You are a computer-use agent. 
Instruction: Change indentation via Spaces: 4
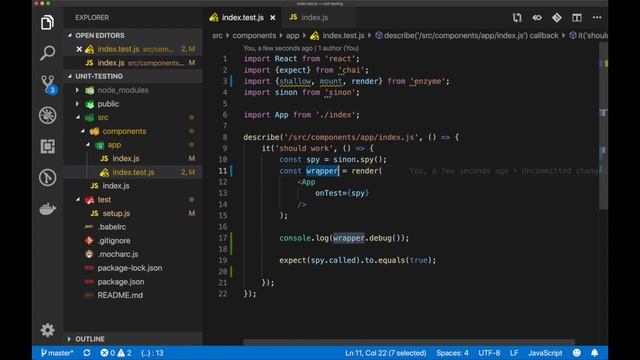[x=452, y=353]
